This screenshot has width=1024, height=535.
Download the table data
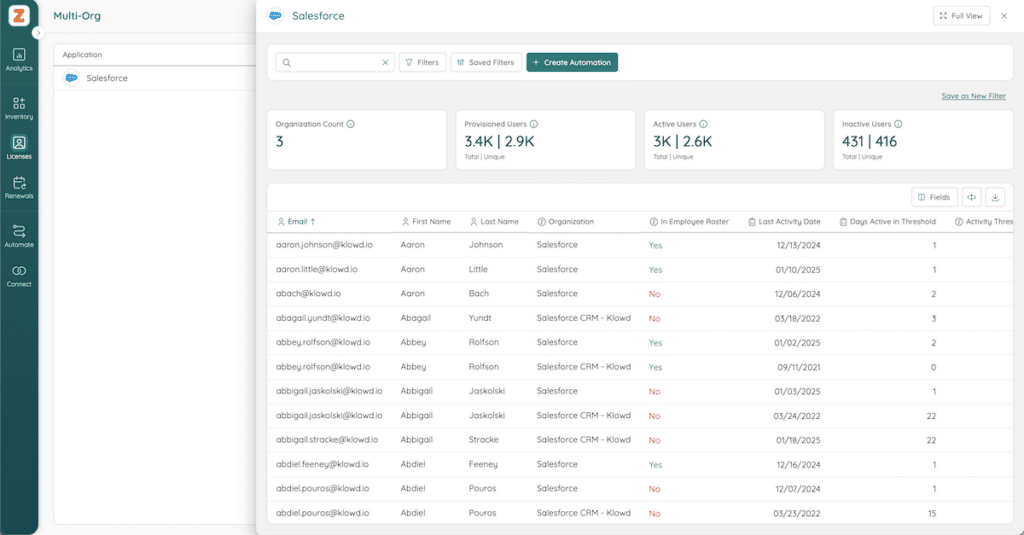[x=995, y=197]
